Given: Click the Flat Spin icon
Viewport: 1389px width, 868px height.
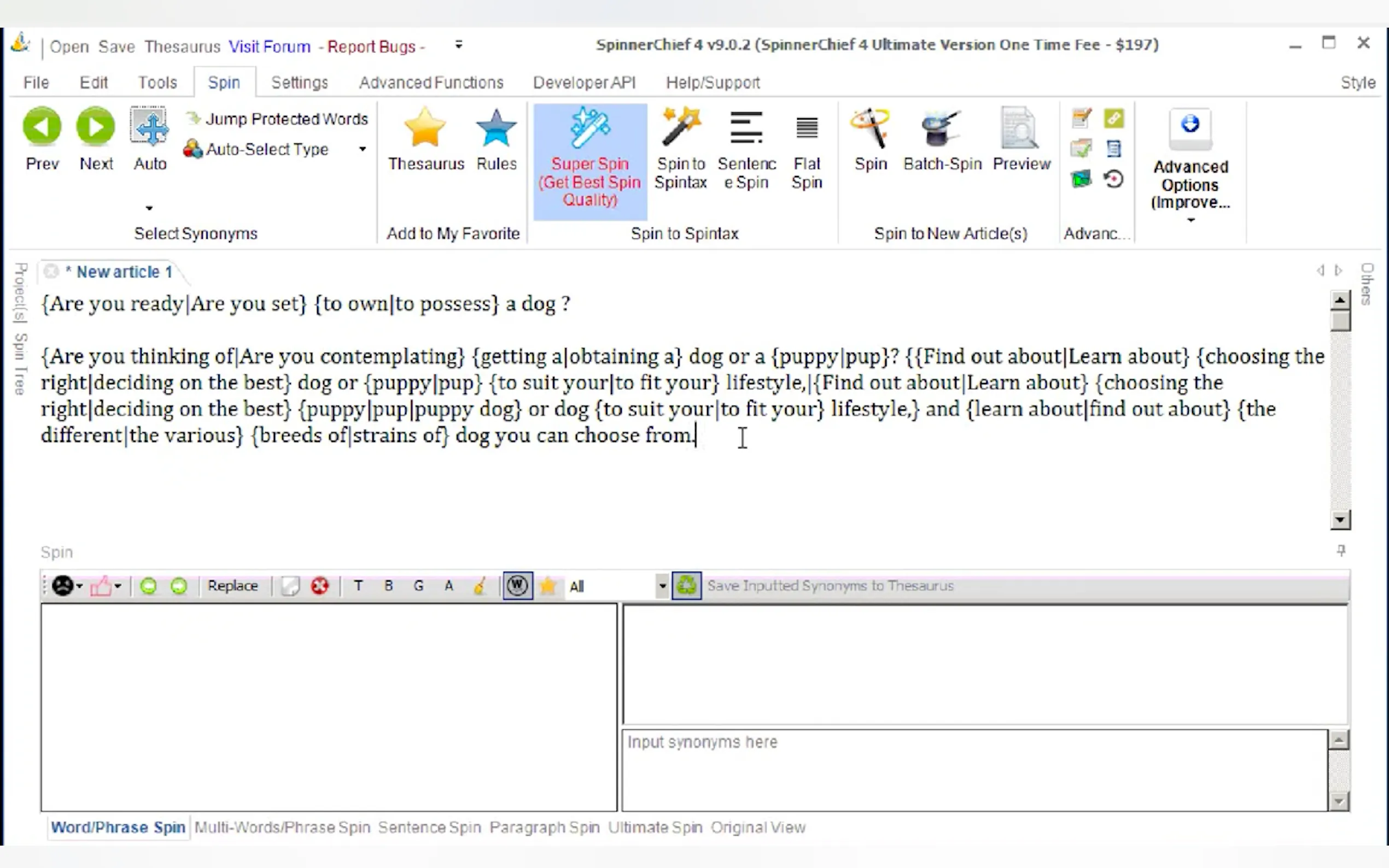Looking at the screenshot, I should click(x=807, y=128).
